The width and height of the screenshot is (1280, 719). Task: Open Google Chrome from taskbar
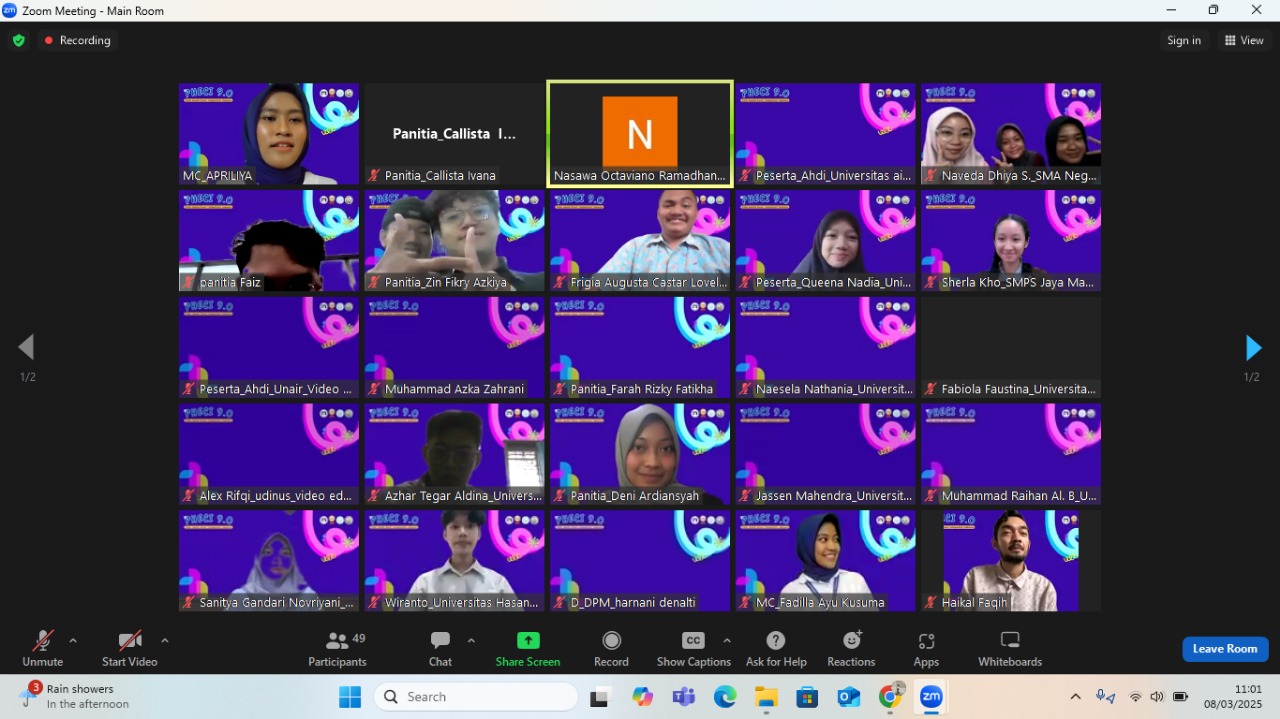pos(890,697)
